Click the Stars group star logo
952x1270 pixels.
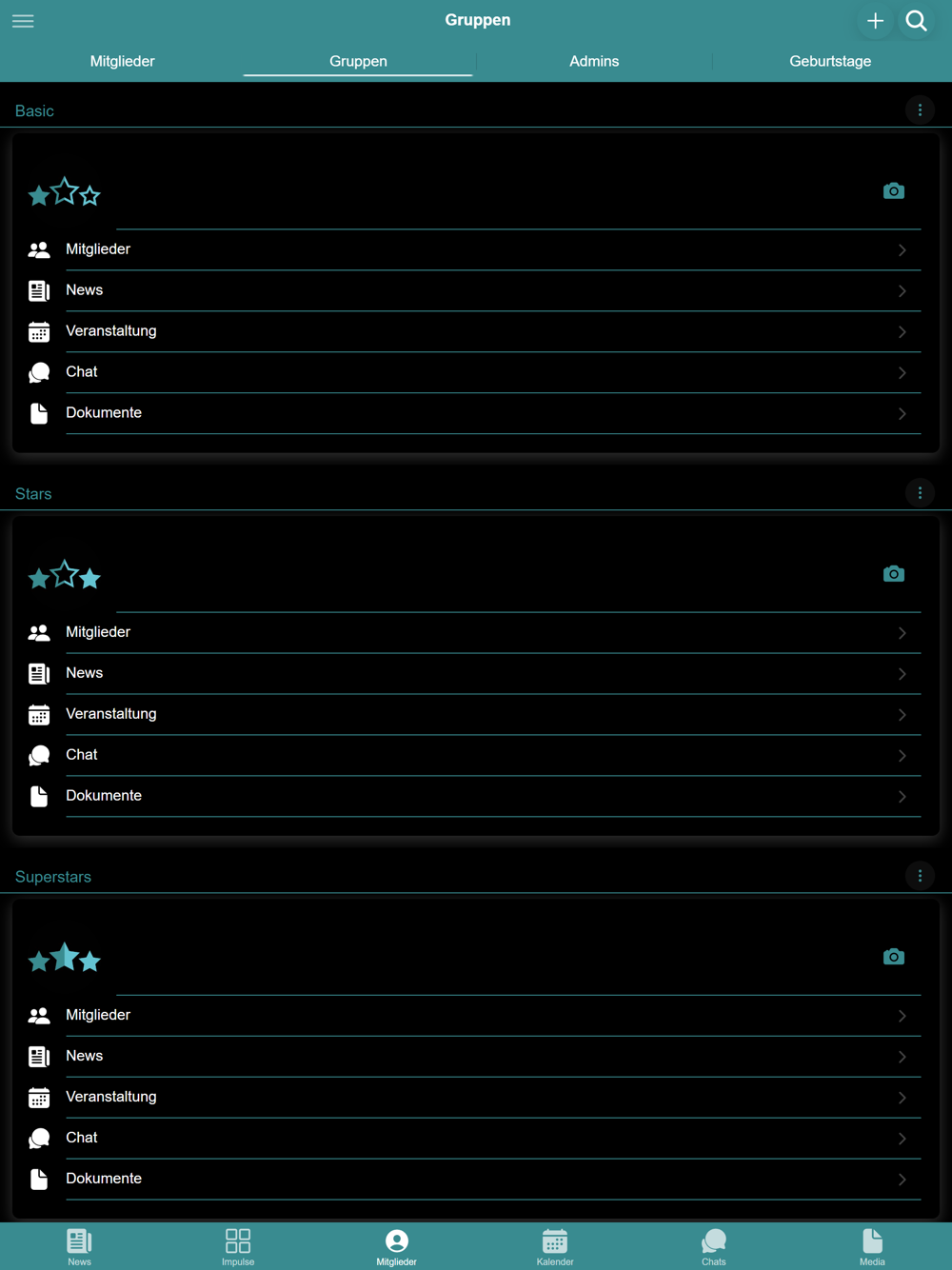tap(65, 575)
